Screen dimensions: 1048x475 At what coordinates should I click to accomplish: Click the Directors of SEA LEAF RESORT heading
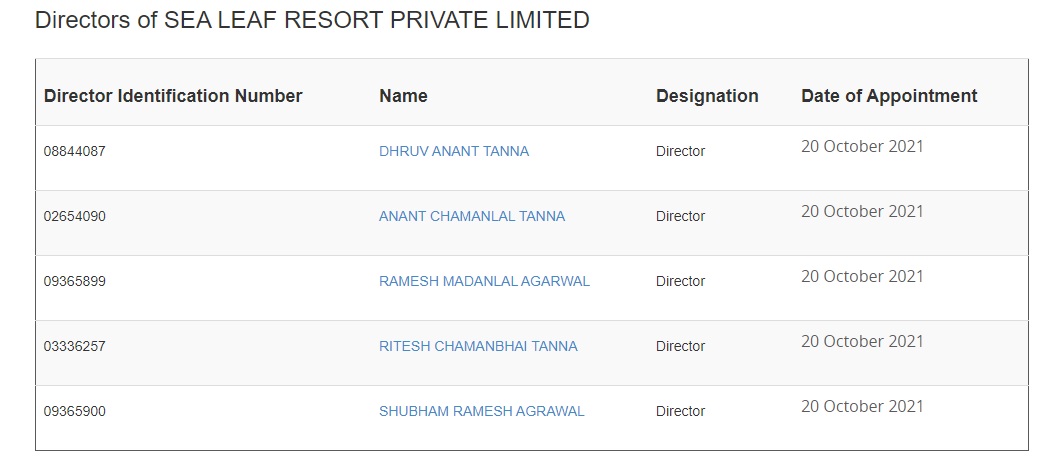(312, 20)
